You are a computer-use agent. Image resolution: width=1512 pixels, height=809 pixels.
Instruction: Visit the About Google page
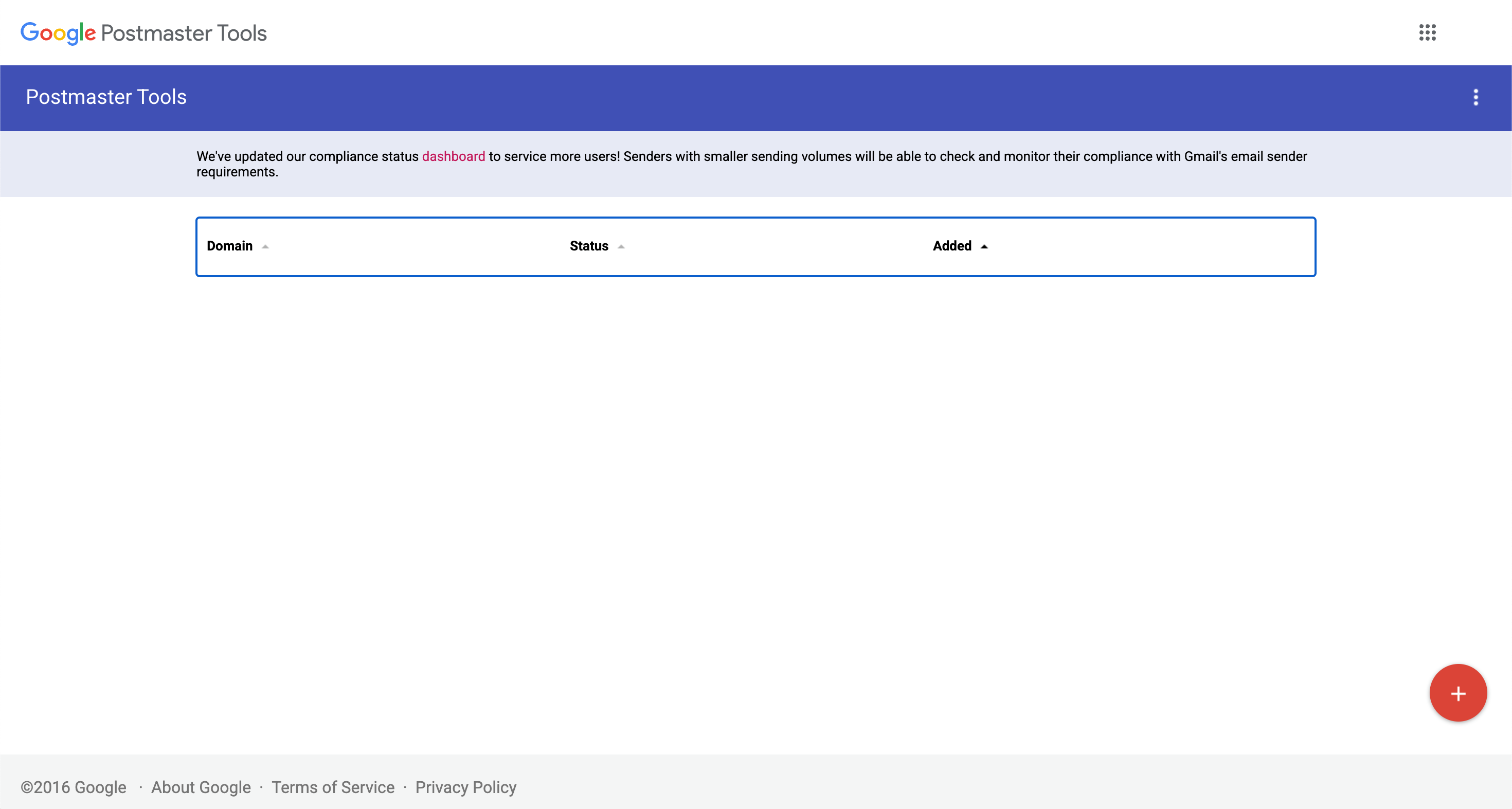[x=201, y=787]
